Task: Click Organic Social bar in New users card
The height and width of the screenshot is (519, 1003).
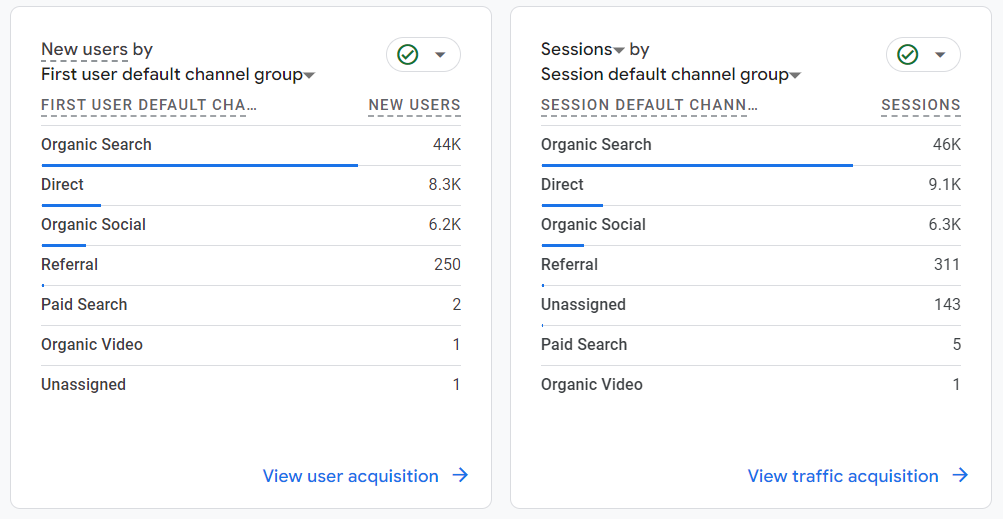Action: [x=63, y=245]
